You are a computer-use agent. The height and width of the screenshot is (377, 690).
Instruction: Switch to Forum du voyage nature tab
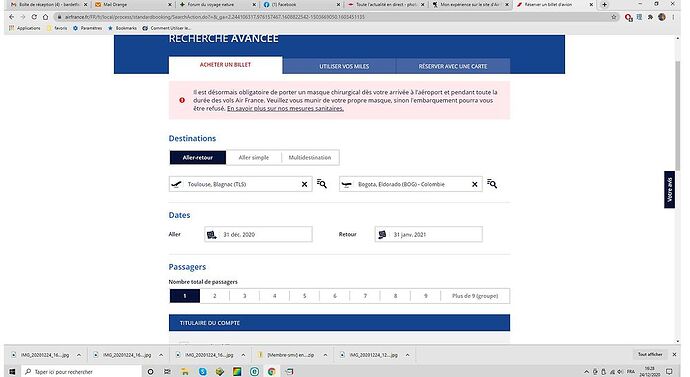(217, 4)
